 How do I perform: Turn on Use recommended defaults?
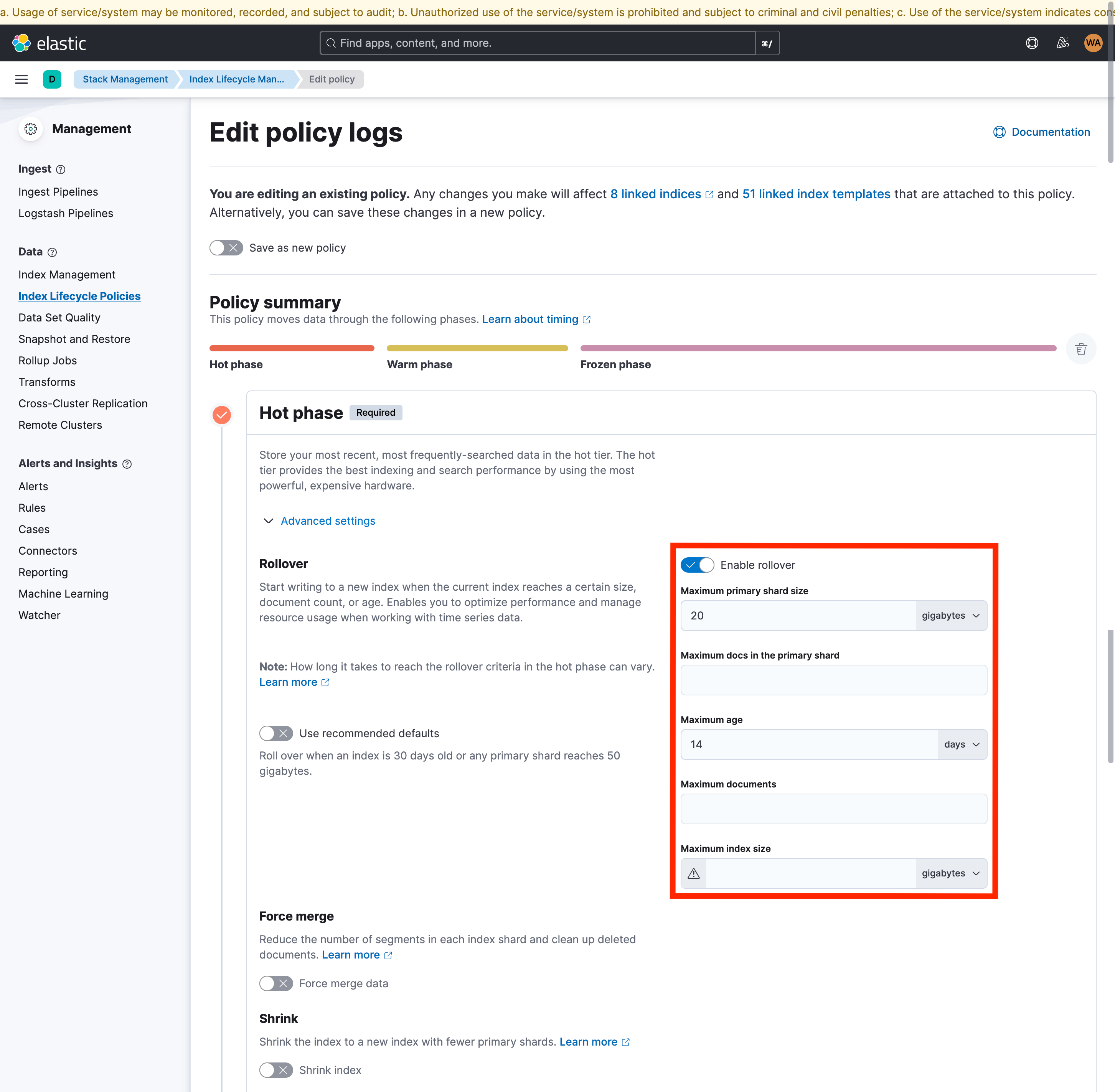(x=276, y=733)
